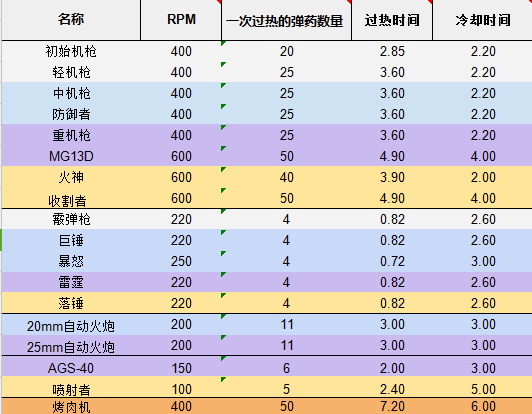
Task: Click ammo count 20 in 初始机枪 row
Action: (286, 51)
